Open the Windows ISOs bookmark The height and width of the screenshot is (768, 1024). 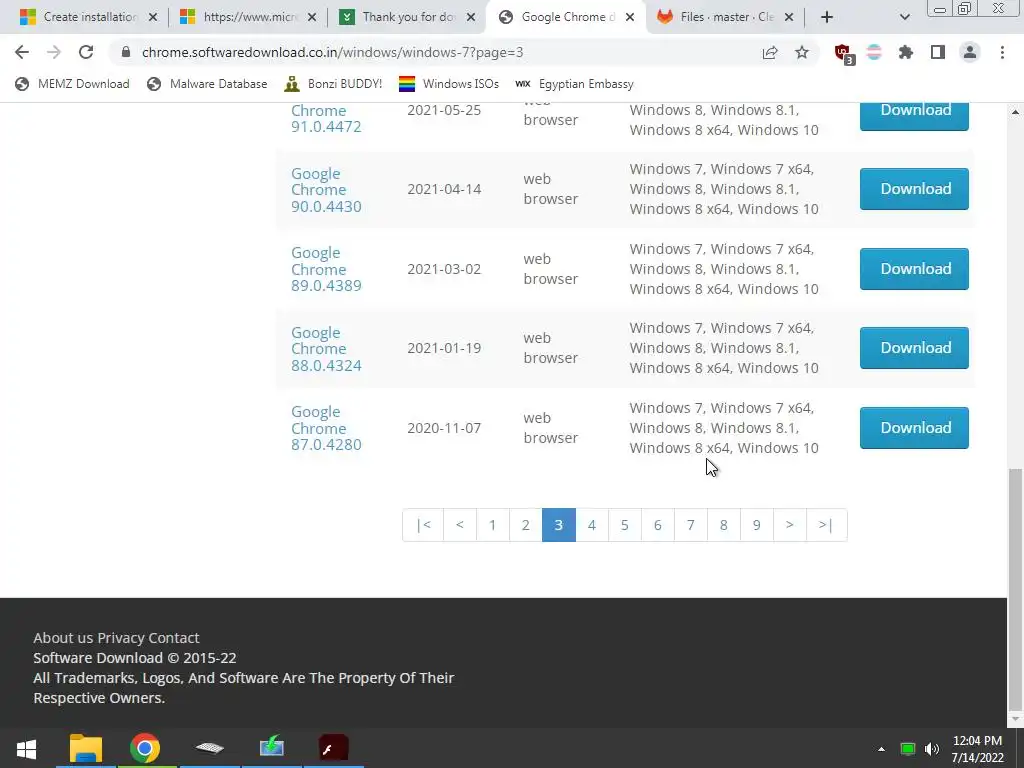coord(449,84)
